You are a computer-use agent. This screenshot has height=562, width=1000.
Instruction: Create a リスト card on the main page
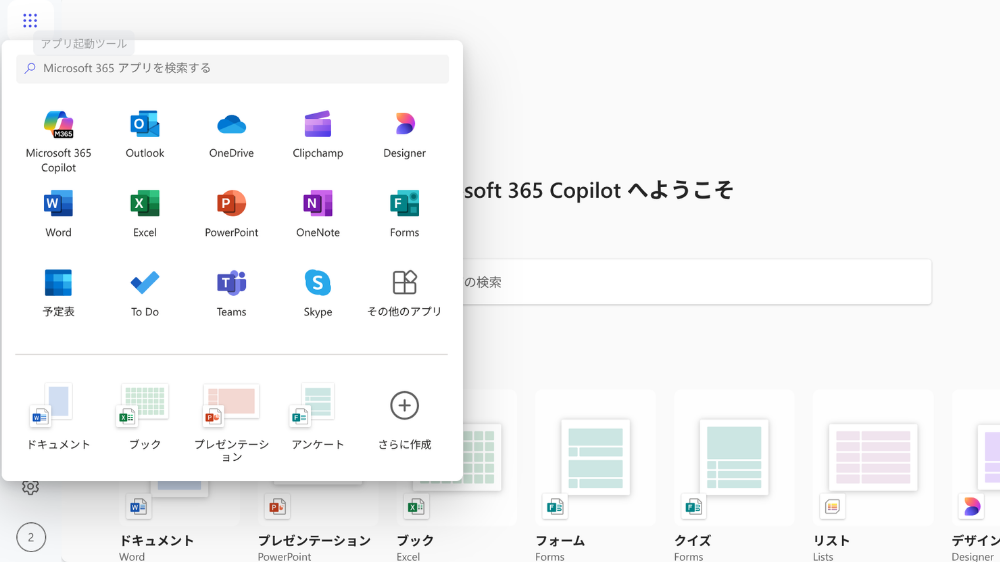(x=873, y=476)
